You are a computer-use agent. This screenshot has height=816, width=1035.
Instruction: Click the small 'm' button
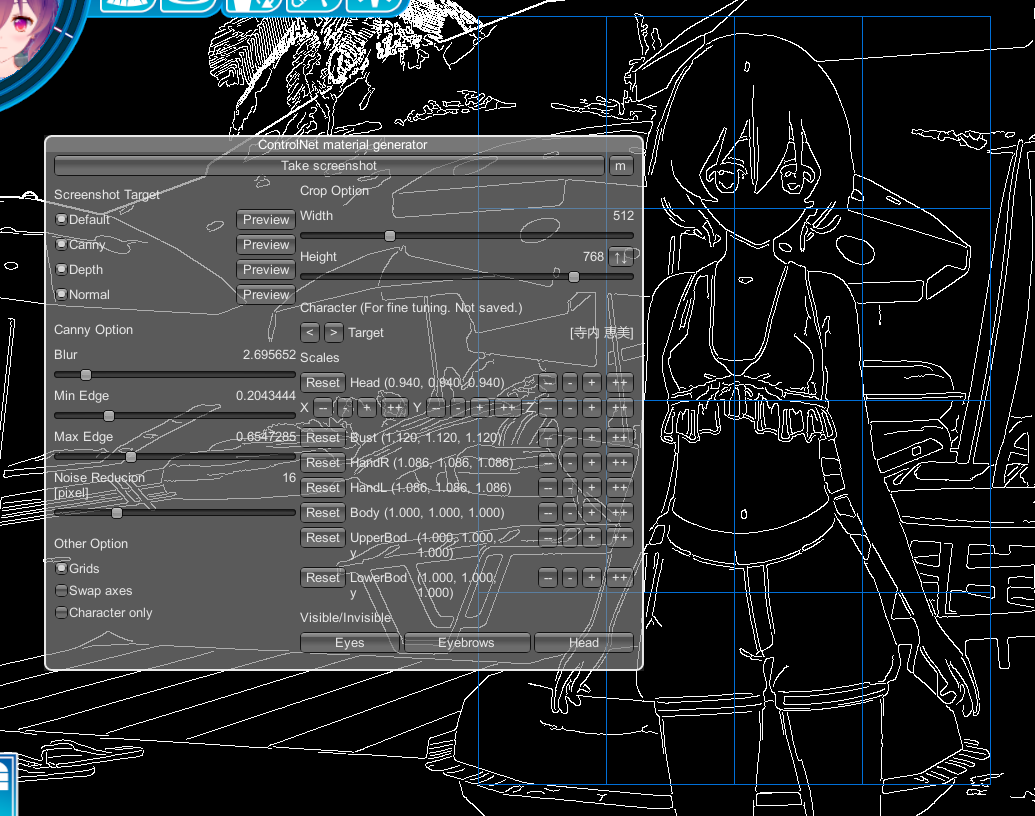620,166
